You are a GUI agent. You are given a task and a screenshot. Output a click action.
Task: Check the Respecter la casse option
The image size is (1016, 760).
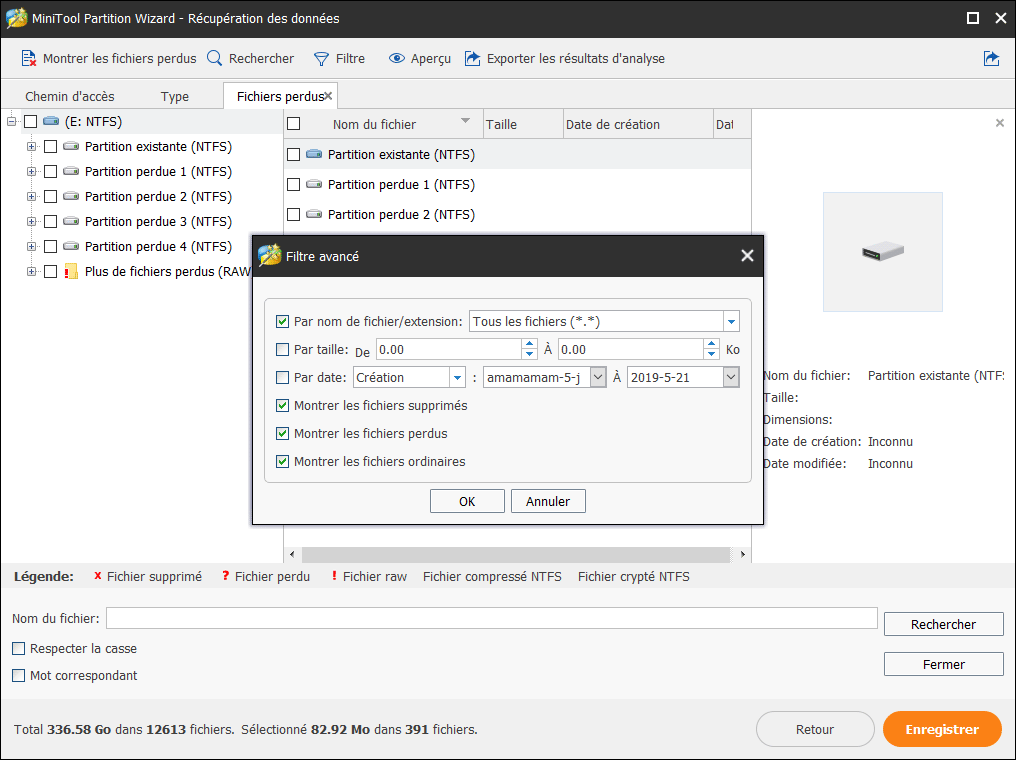[x=19, y=649]
